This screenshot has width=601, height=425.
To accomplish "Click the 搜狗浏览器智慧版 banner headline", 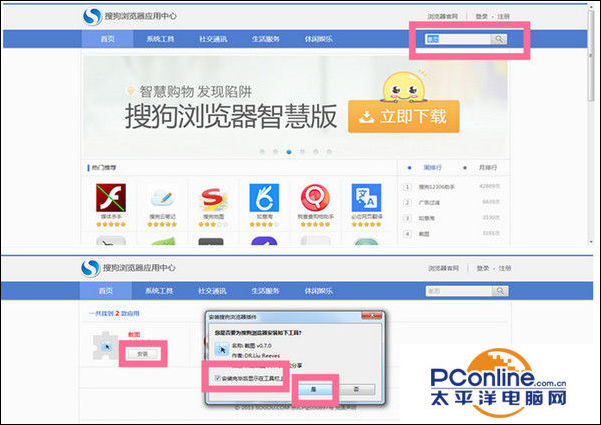I will coord(231,117).
